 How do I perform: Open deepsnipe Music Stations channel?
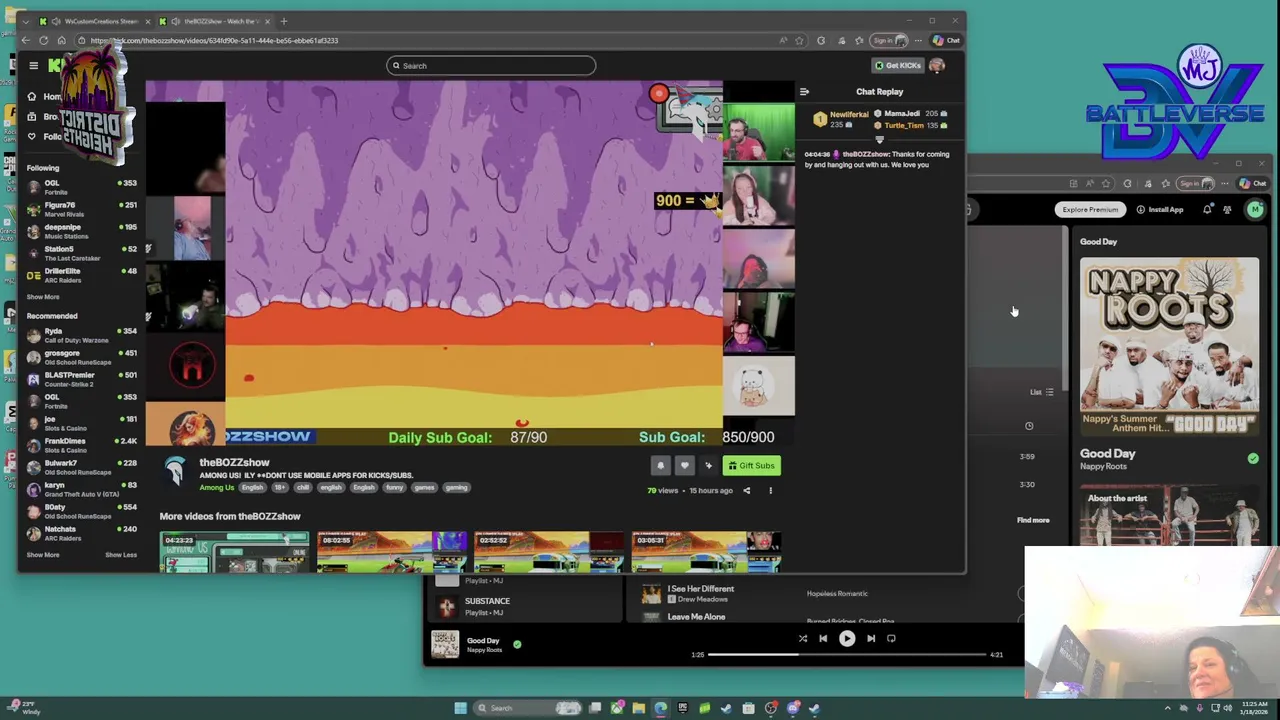[x=82, y=231]
